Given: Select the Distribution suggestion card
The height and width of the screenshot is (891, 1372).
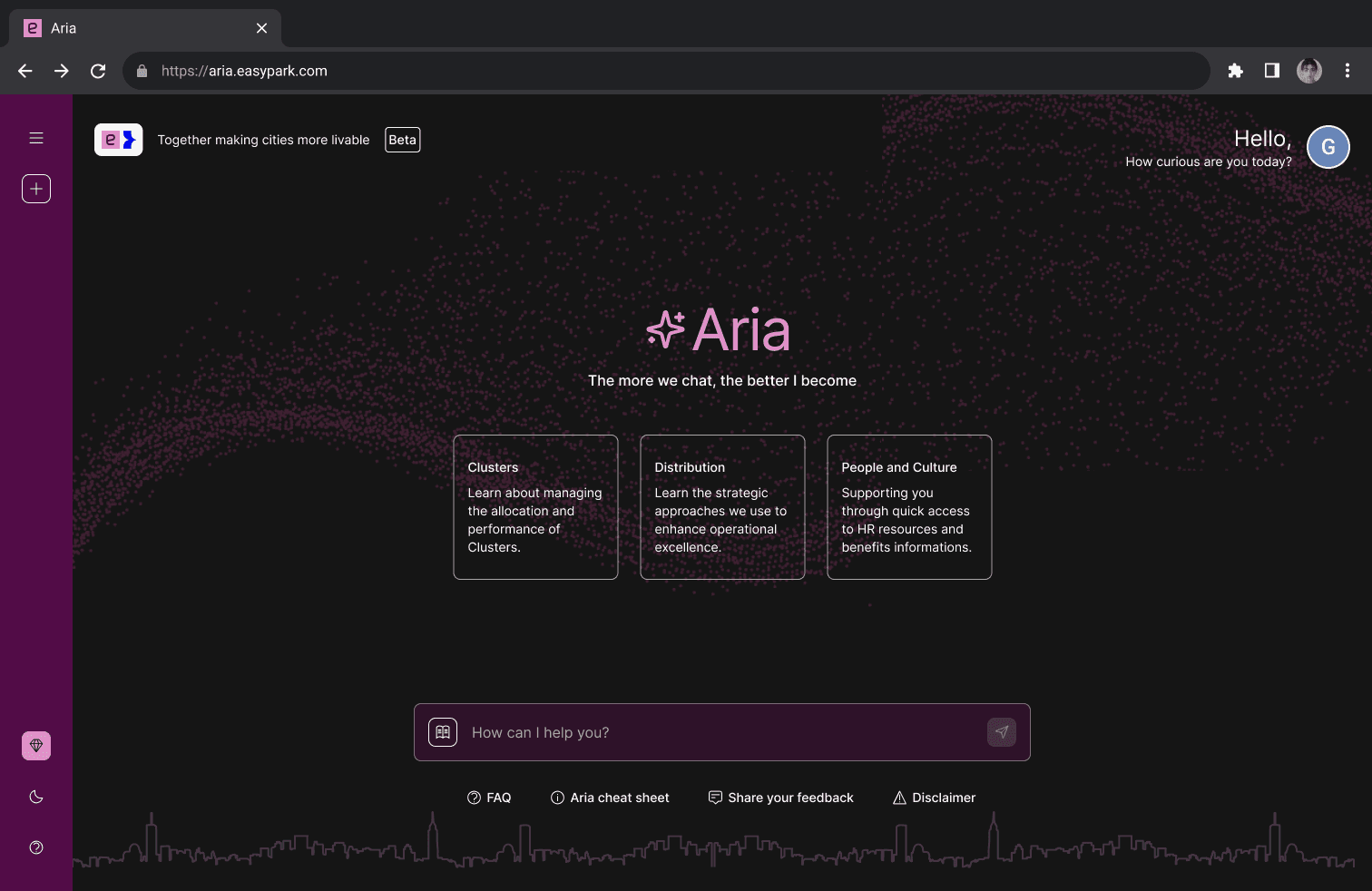Looking at the screenshot, I should tap(722, 507).
